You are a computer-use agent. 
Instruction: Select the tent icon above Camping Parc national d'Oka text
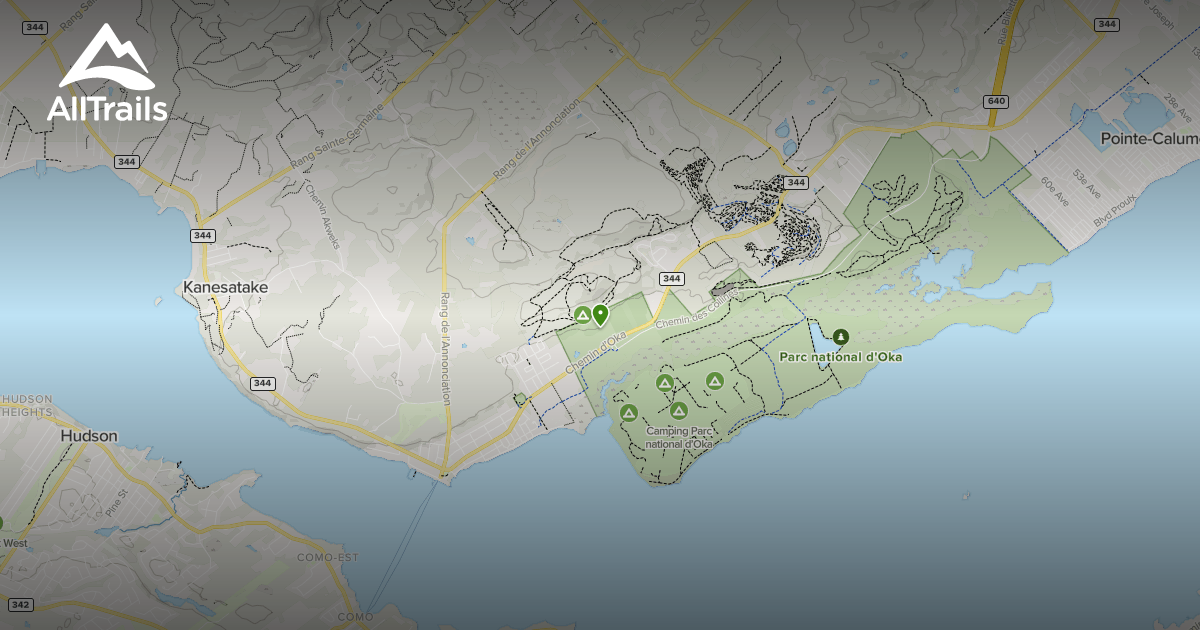click(679, 409)
